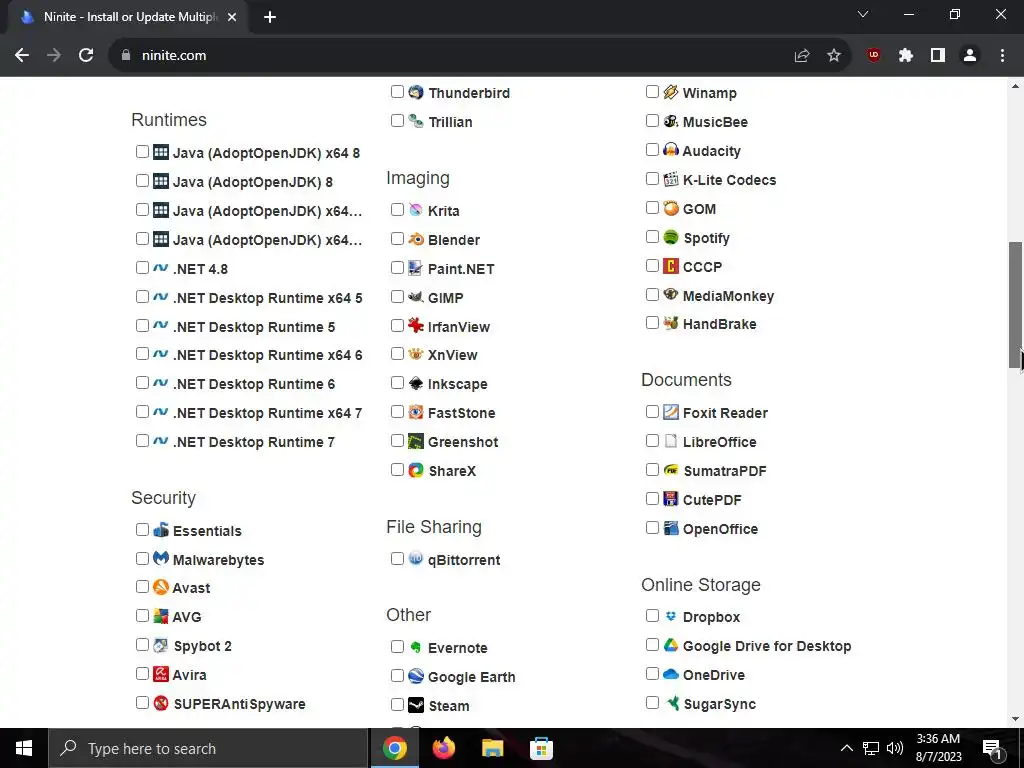Click the Paint.NET app icon
Screen dimensions: 1024x768
pyautogui.click(x=416, y=268)
